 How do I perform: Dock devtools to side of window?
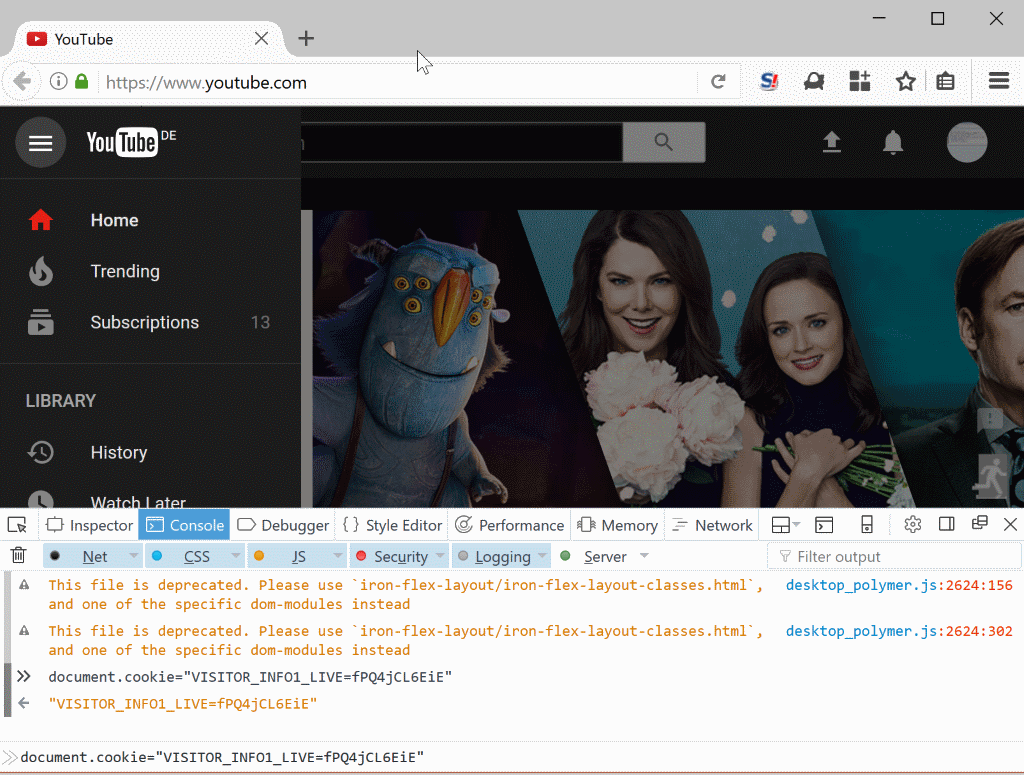click(946, 524)
